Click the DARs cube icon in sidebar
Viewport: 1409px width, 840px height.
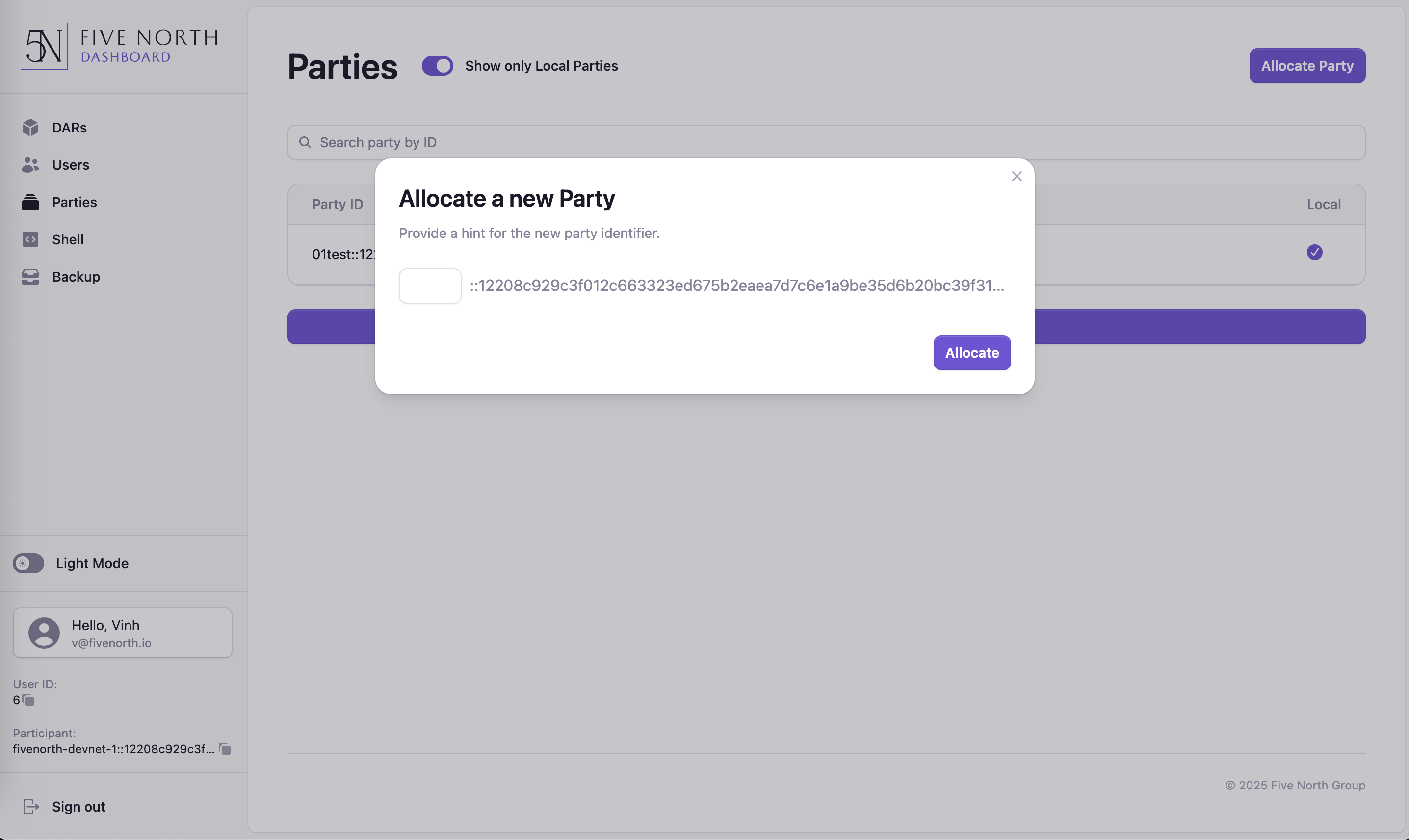(x=30, y=128)
